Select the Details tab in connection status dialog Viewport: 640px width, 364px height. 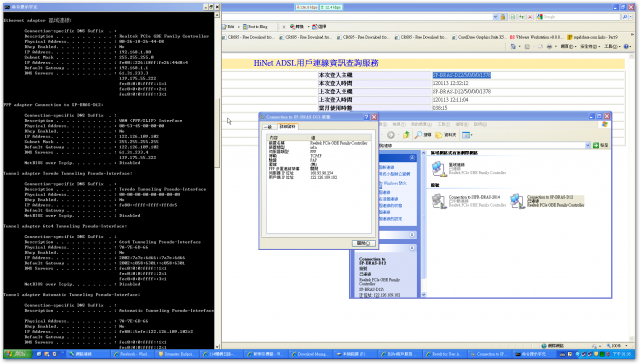[x=287, y=127]
